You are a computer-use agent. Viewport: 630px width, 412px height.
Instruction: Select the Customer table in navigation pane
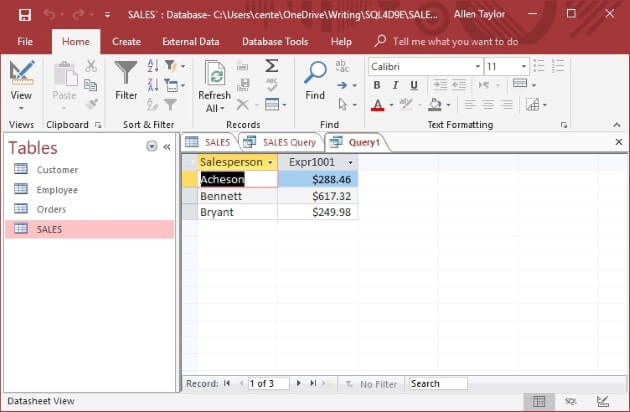57,169
